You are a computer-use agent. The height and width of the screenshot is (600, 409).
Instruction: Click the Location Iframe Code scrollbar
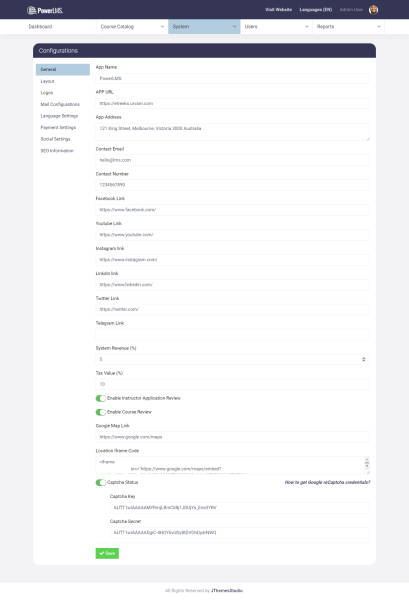tap(367, 463)
